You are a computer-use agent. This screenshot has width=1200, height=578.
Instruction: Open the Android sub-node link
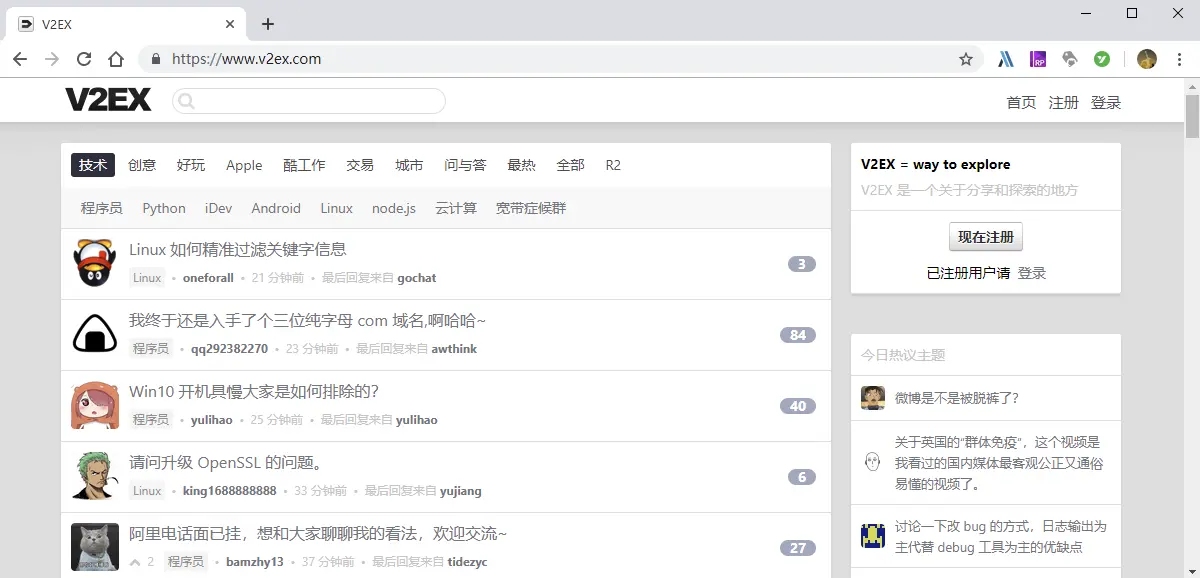tap(276, 208)
